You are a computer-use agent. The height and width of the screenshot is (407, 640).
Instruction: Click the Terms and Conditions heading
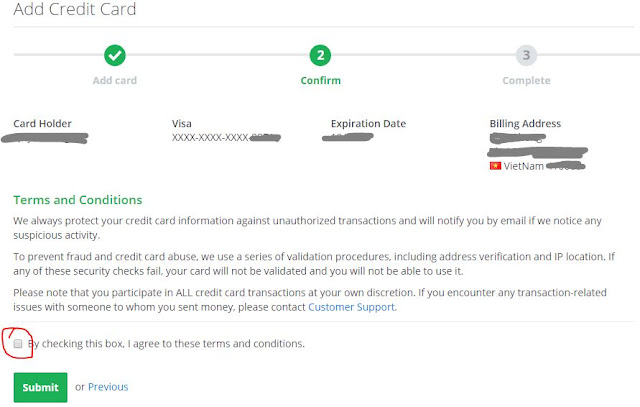(x=78, y=200)
